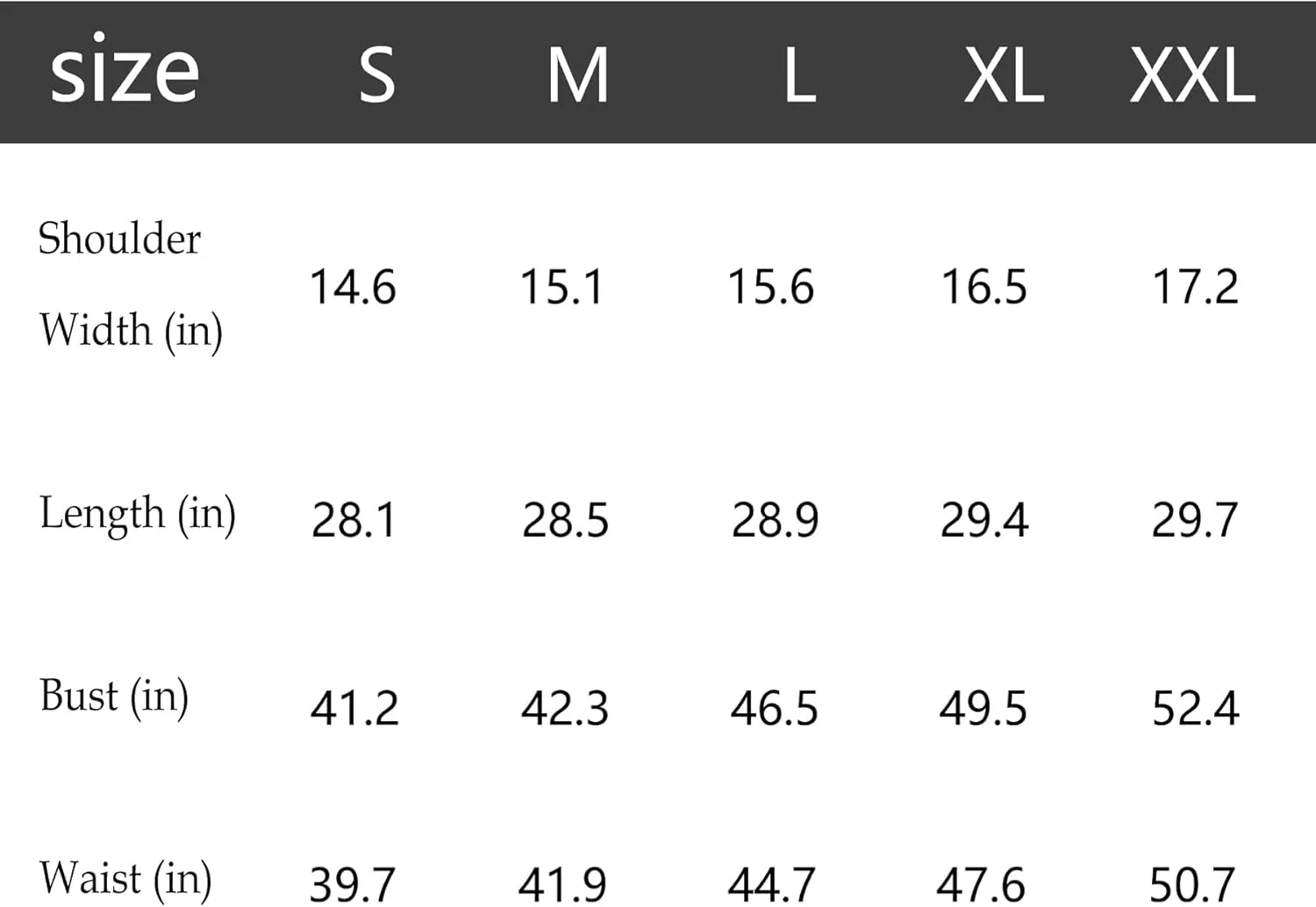Select the M size column header

pyautogui.click(x=577, y=75)
